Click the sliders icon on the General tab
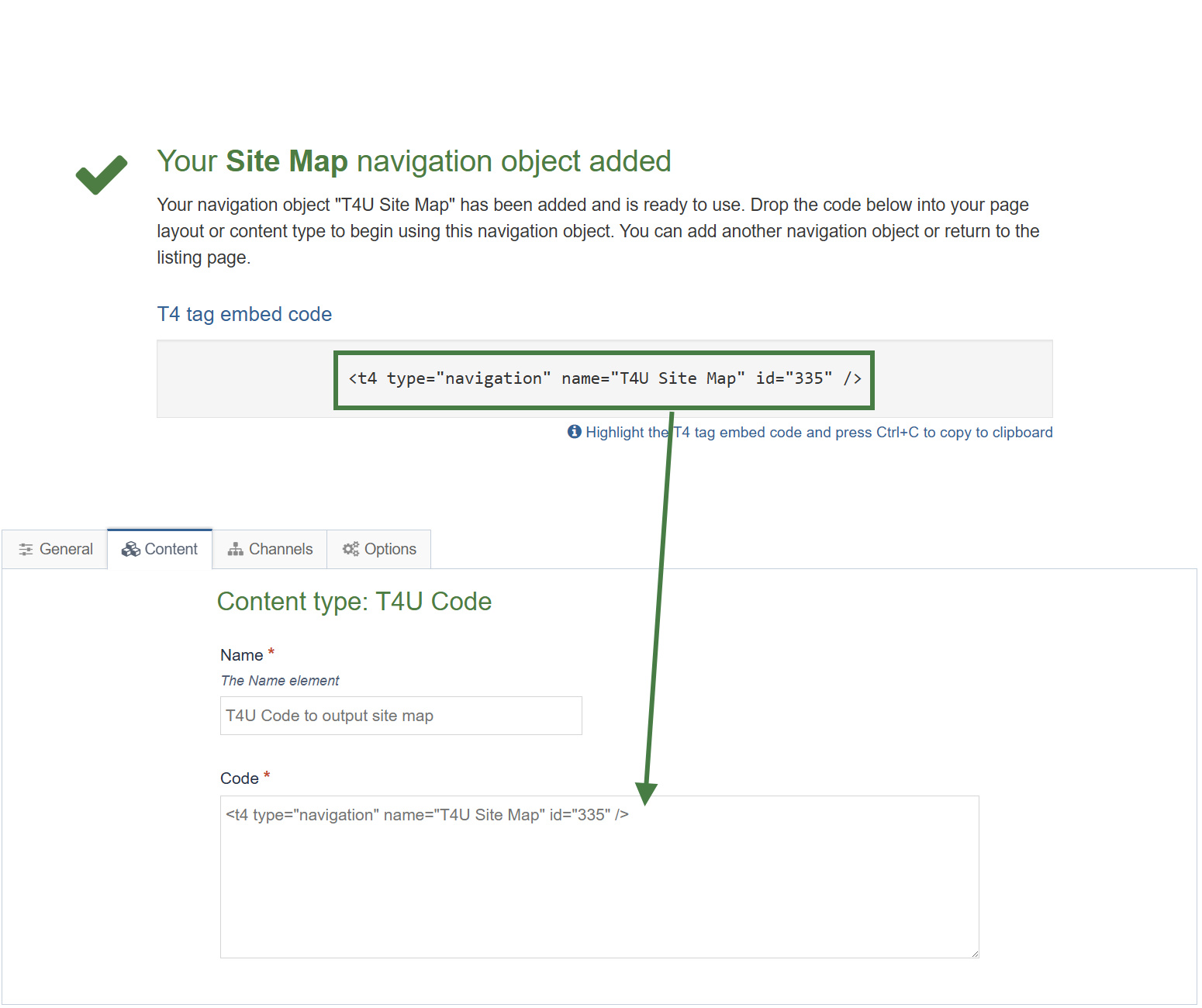This screenshot has width=1202, height=1008. point(26,549)
